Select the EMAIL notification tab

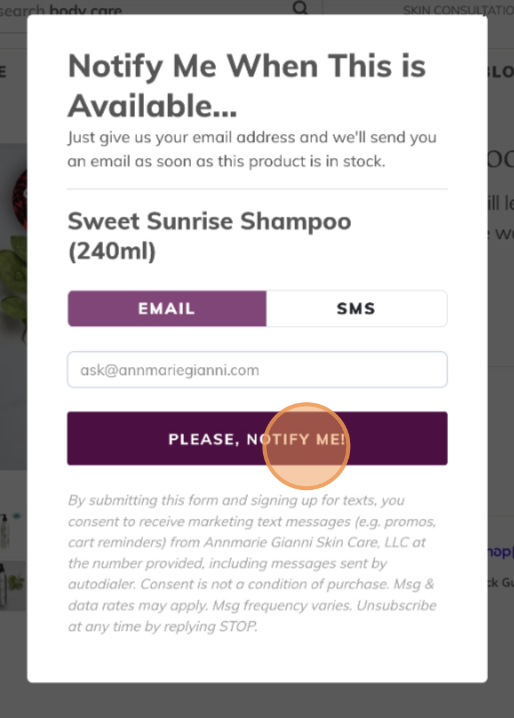click(167, 309)
